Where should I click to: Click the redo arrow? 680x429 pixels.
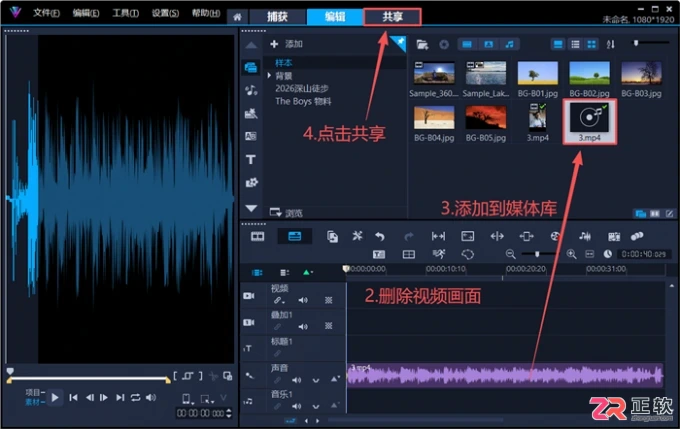click(x=409, y=236)
